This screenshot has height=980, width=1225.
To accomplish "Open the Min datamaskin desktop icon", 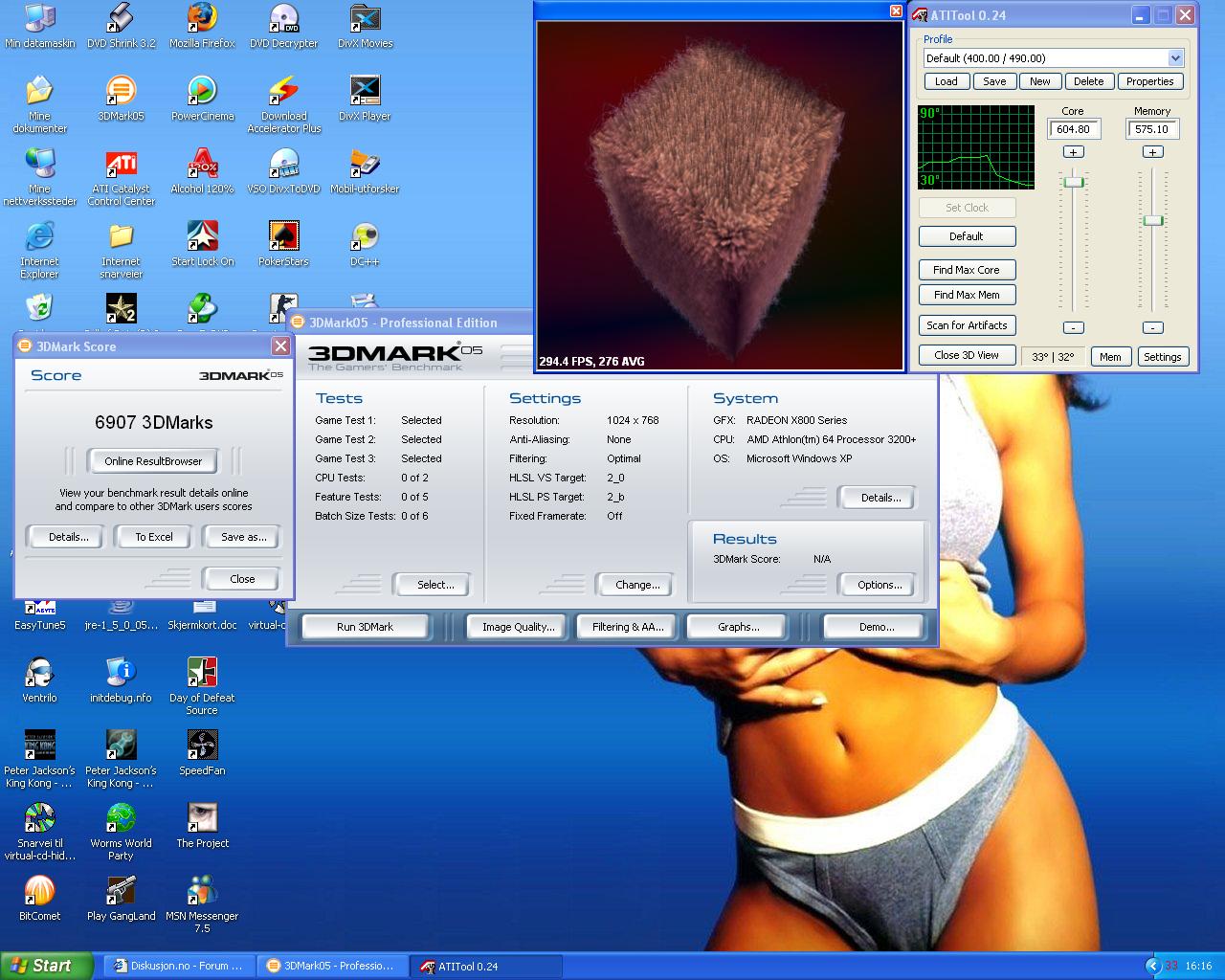I will (x=39, y=26).
